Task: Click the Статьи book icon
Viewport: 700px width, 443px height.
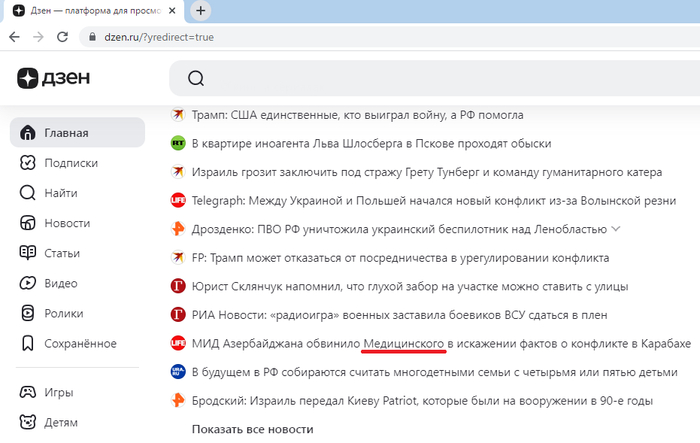Action: [28, 253]
